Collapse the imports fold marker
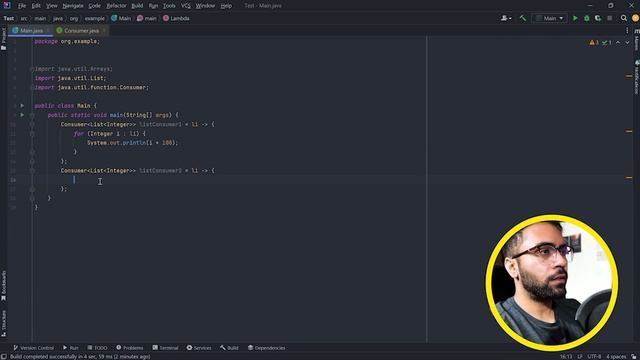Viewport: 640px width, 360px height. pyautogui.click(x=32, y=69)
